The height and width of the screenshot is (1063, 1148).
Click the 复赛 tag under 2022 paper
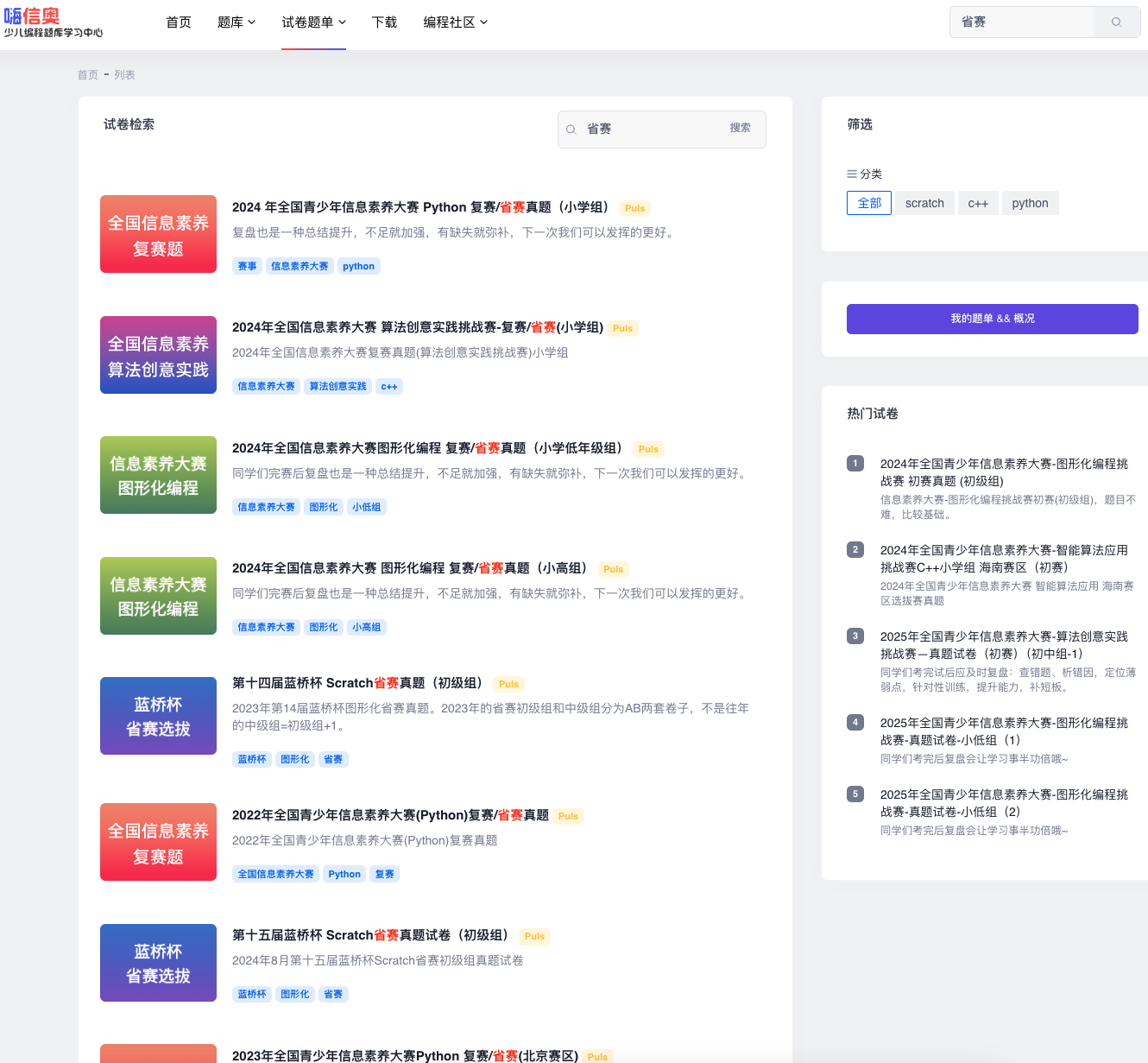(384, 874)
